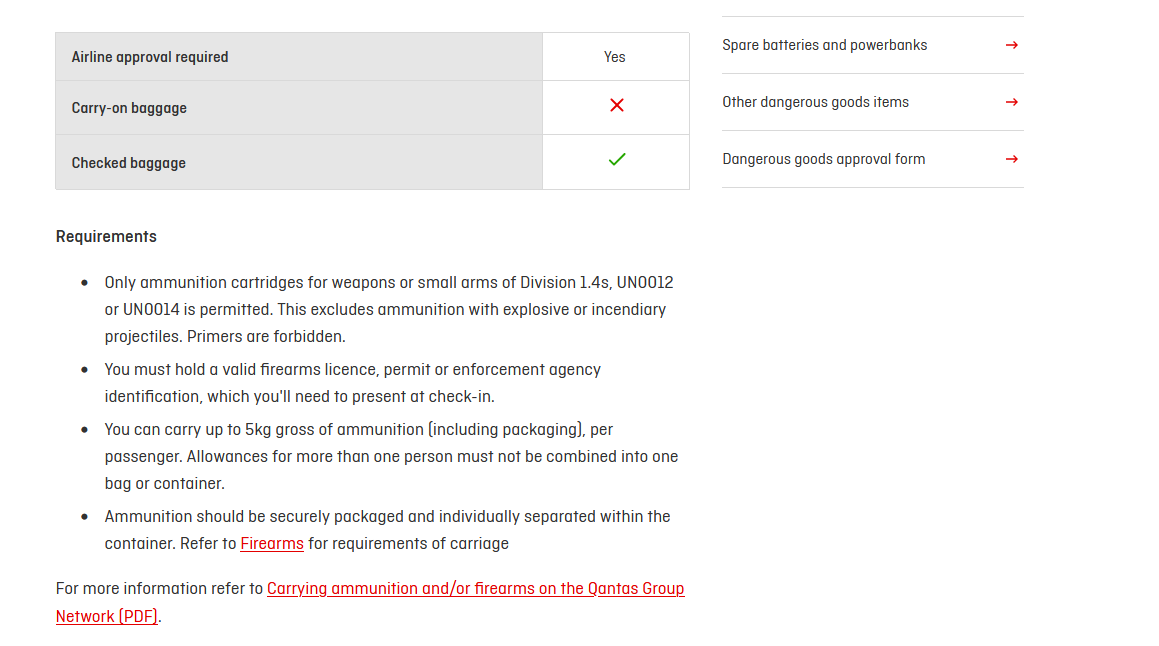
Task: Select the Airline approval required row label
Action: coord(150,57)
